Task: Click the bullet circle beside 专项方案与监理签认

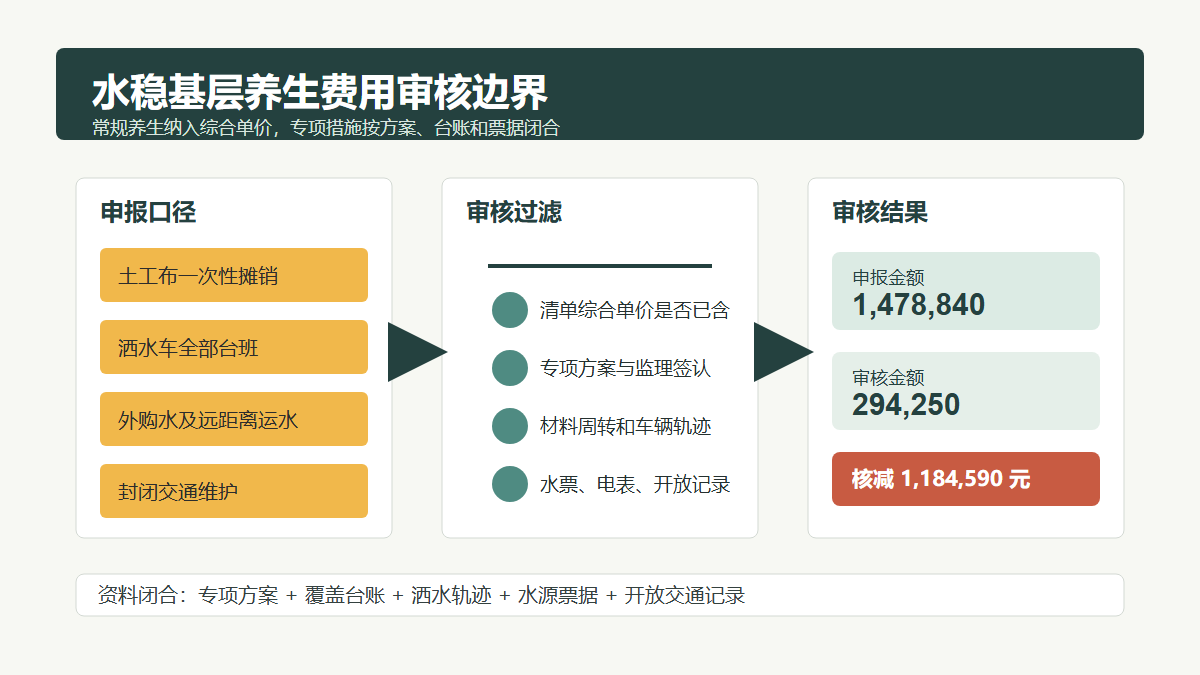Action: coord(510,368)
